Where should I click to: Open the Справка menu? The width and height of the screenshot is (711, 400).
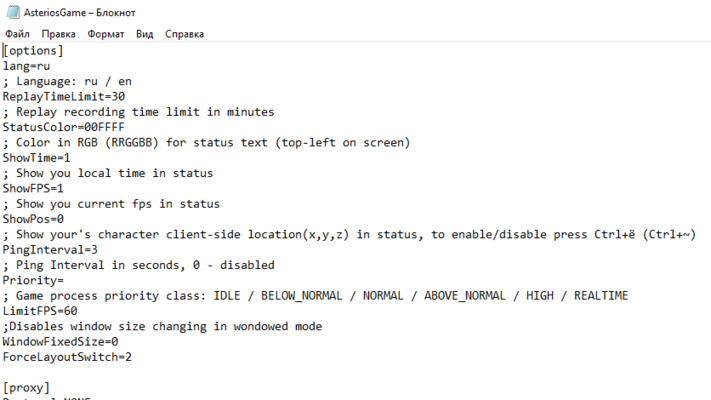[x=183, y=33]
